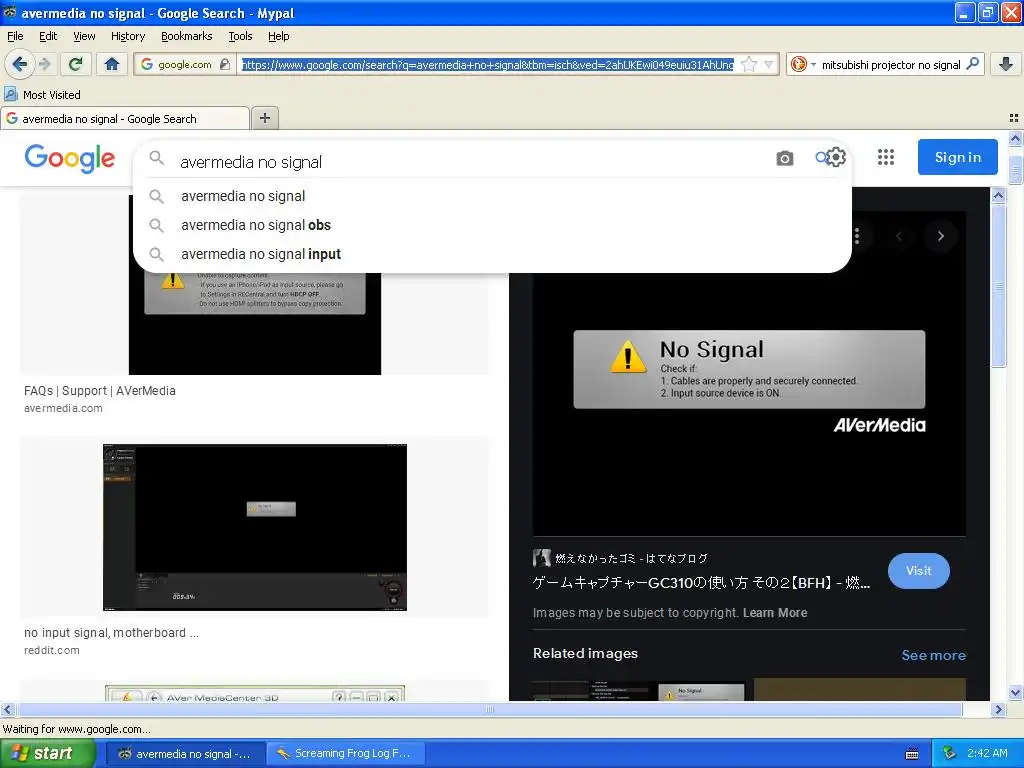Image resolution: width=1024 pixels, height=768 pixels.
Task: Open the Most Visited bookmarks folder
Action: pos(42,95)
